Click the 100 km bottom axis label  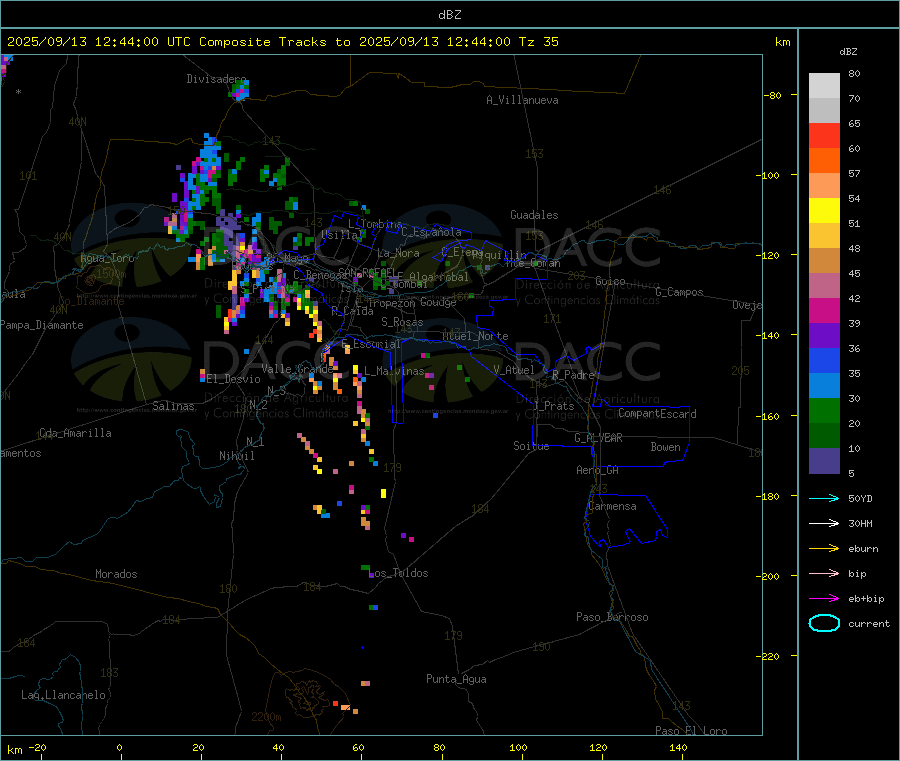(x=518, y=747)
